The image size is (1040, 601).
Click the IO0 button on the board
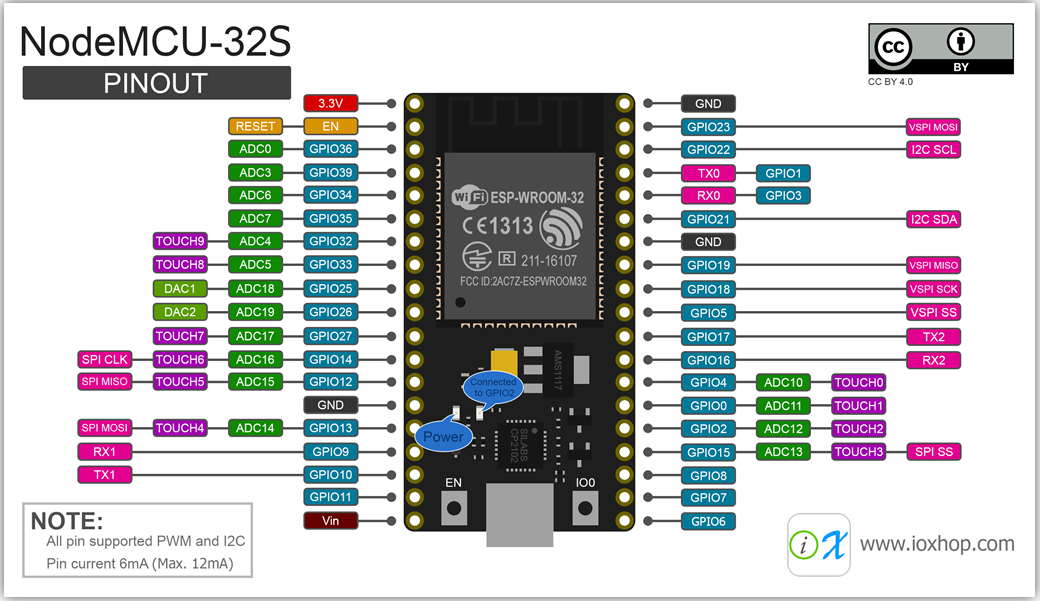coord(585,508)
